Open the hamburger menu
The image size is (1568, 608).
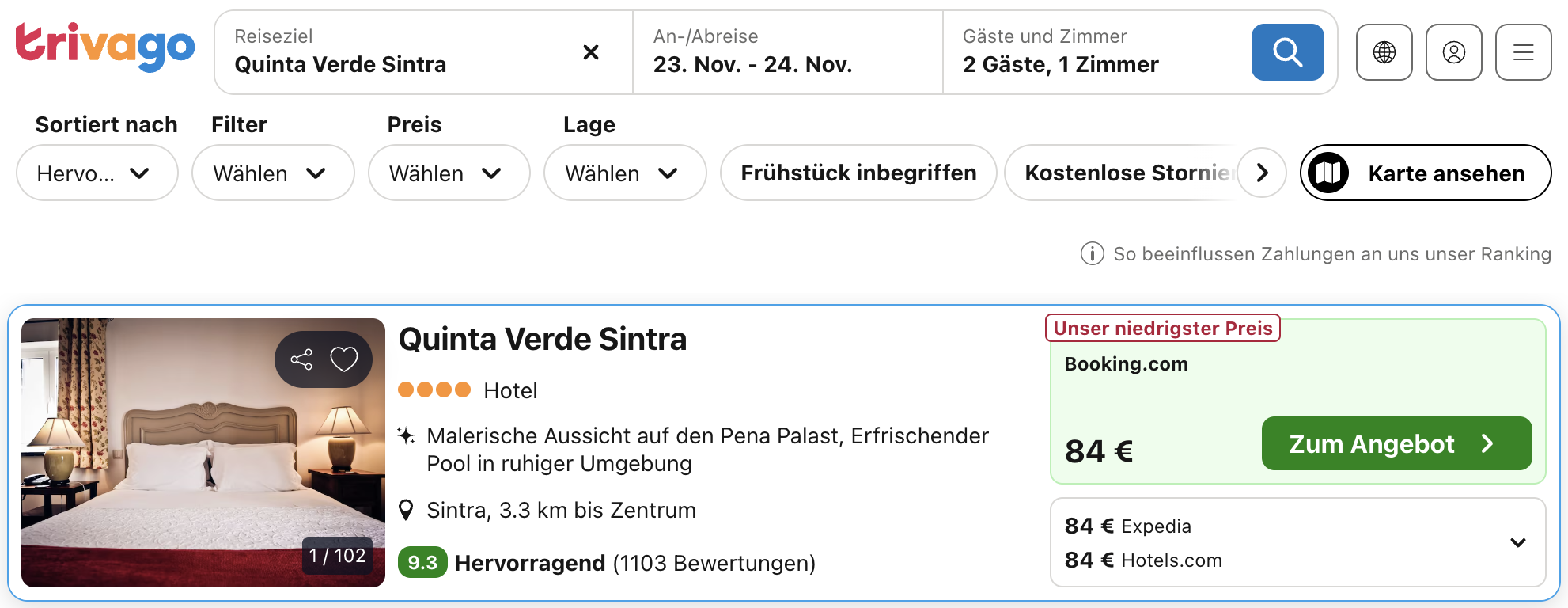coord(1523,52)
